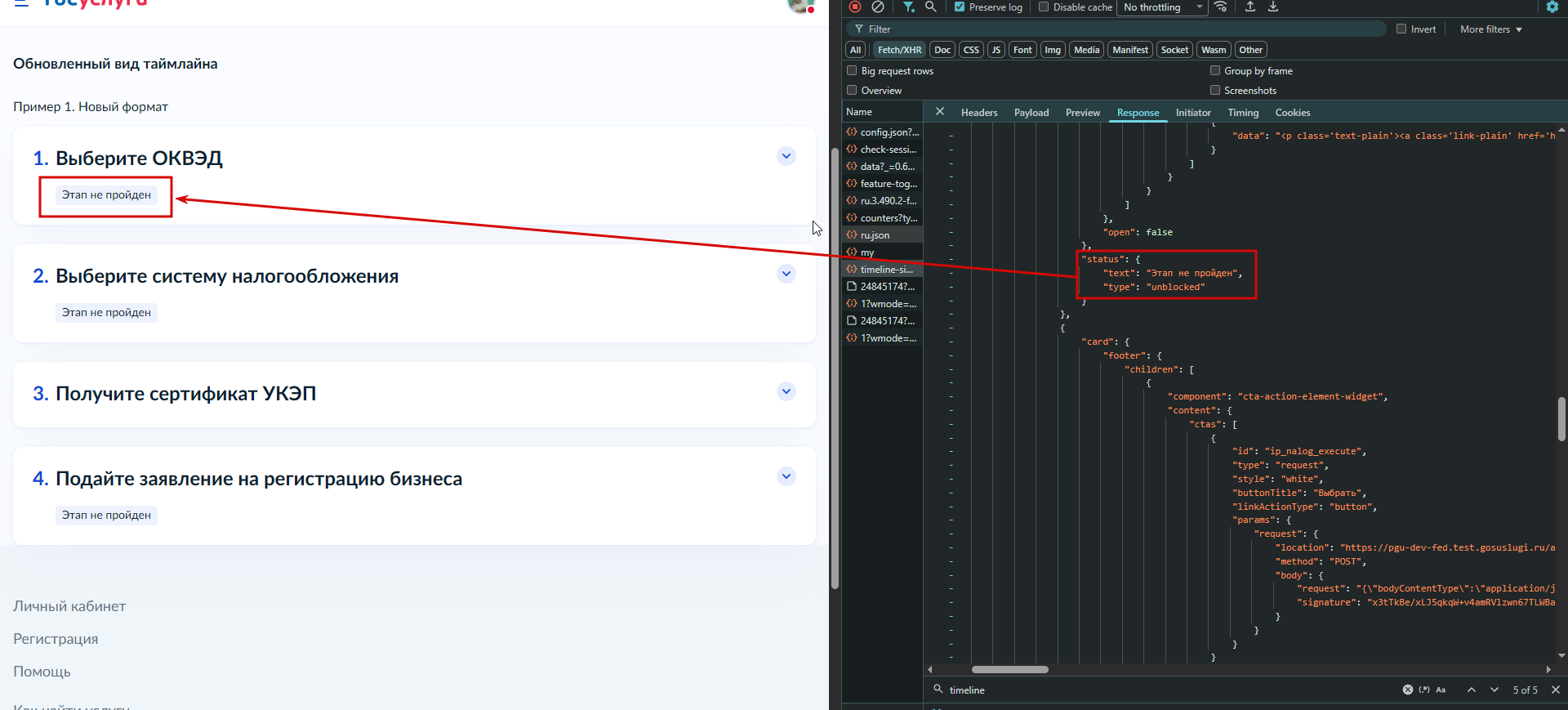Sort requests by the Name column header
The image size is (1568, 710).
pos(882,112)
